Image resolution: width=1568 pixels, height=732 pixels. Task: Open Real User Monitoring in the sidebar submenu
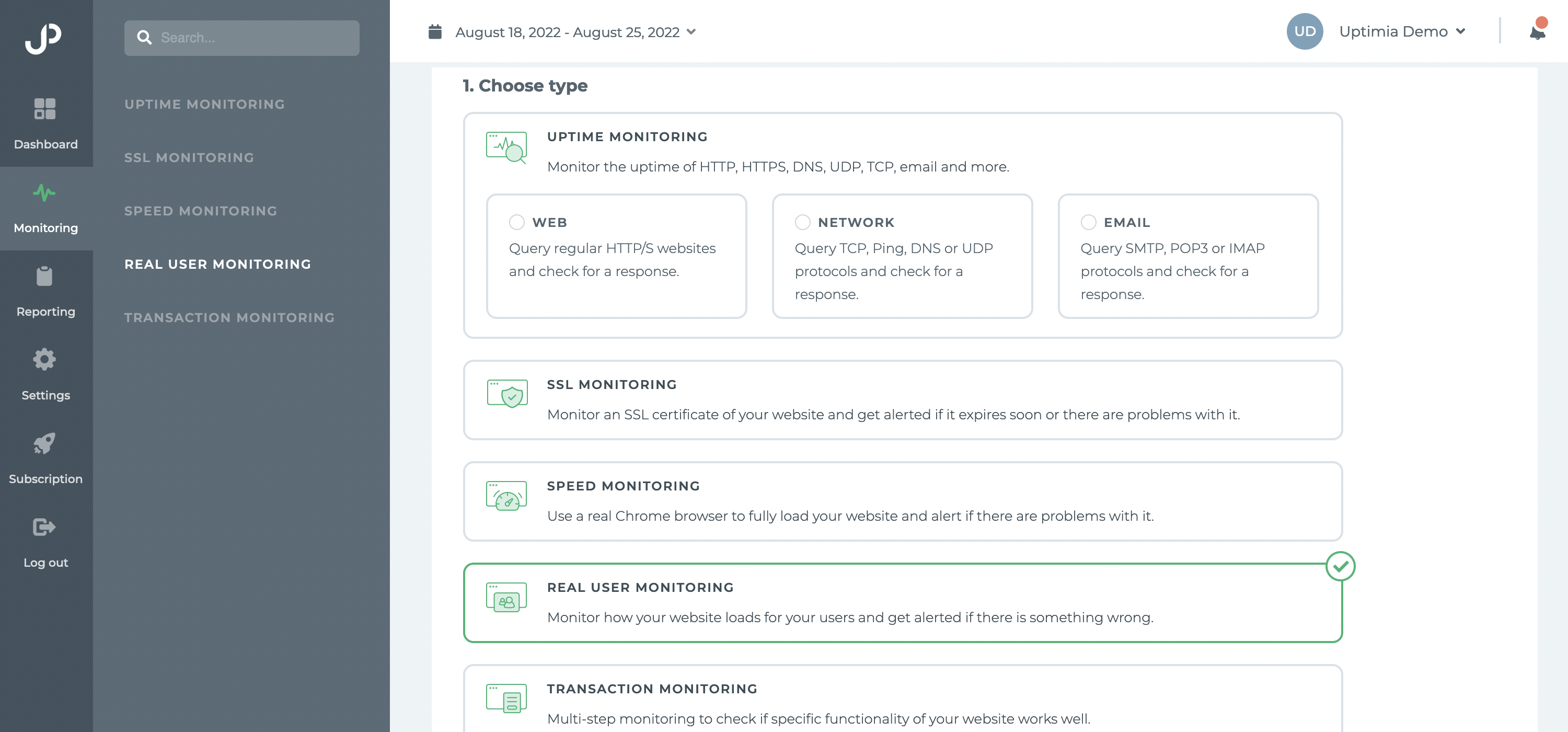tap(218, 264)
